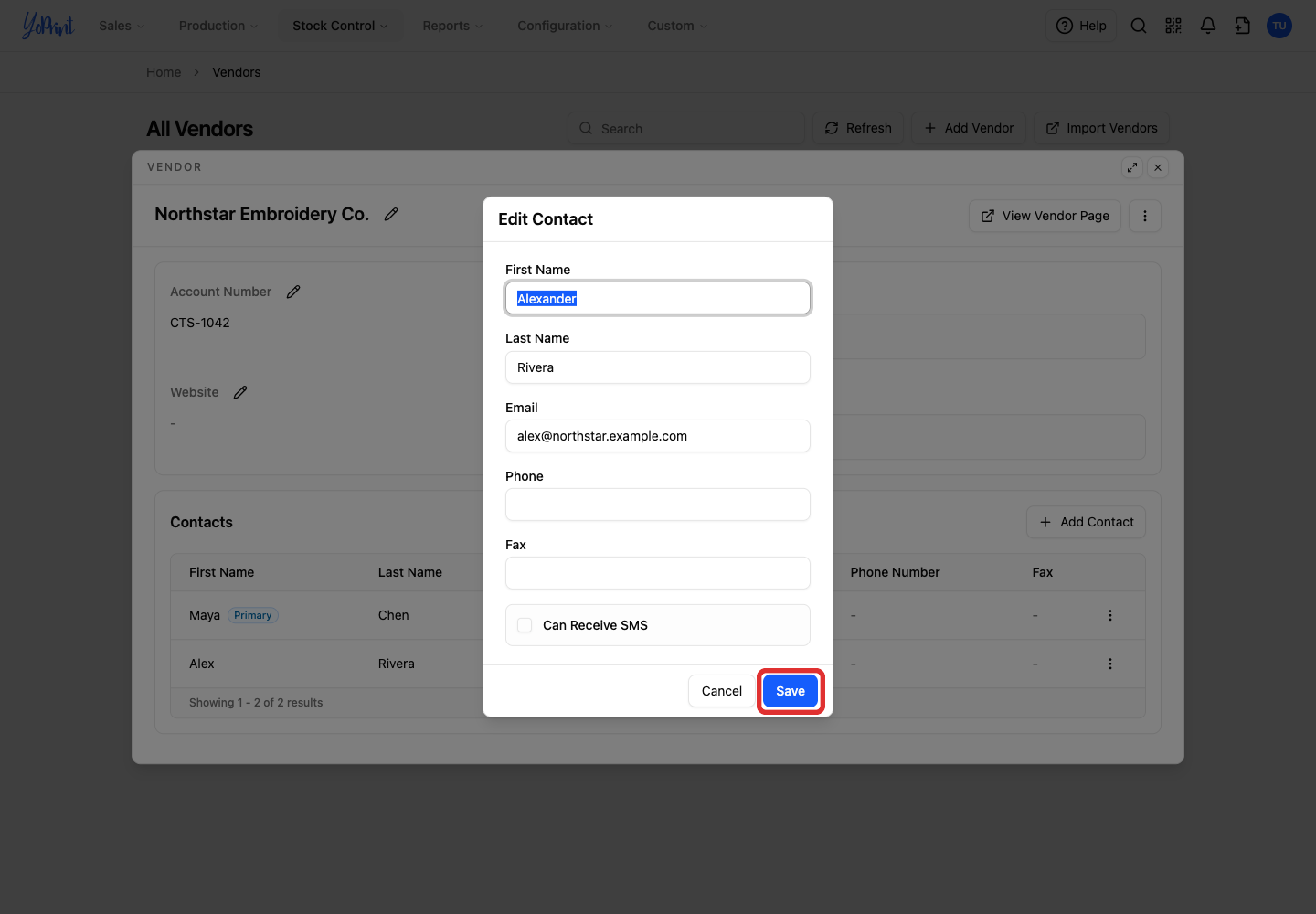This screenshot has height=914, width=1316.
Task: Click the pencil icon next to Northstar Embroidery Co.
Action: 391,214
